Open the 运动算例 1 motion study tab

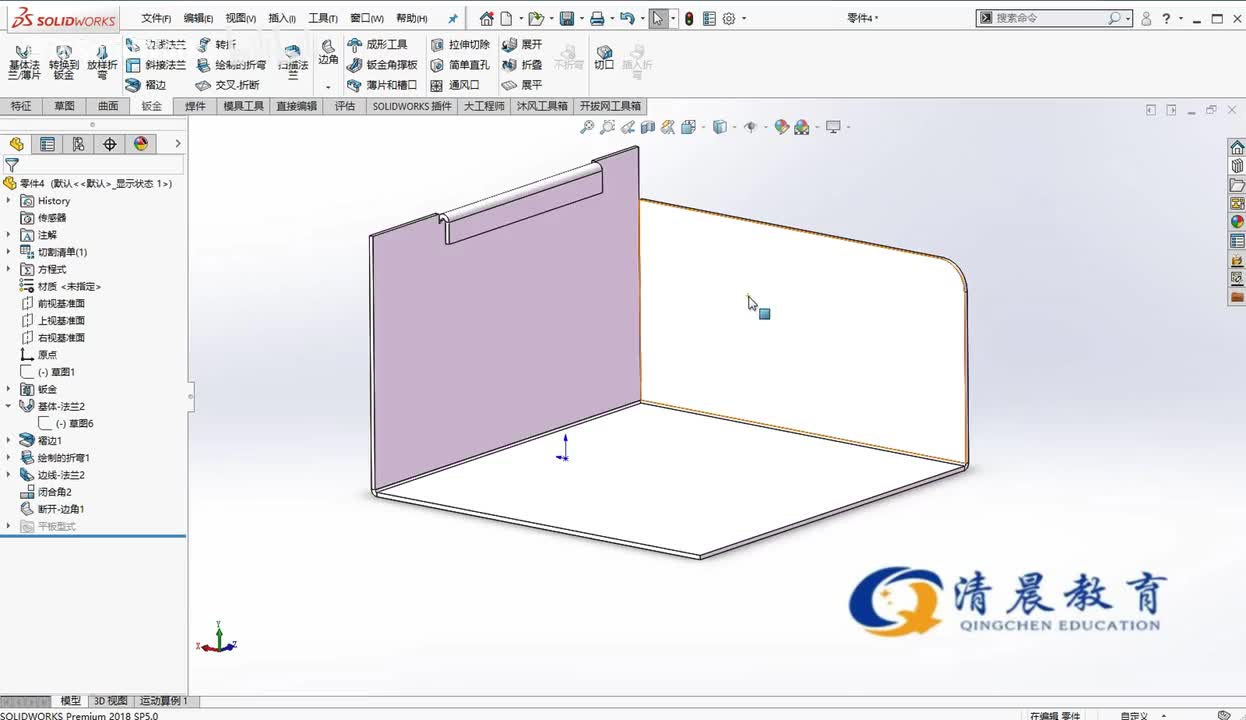(163, 701)
